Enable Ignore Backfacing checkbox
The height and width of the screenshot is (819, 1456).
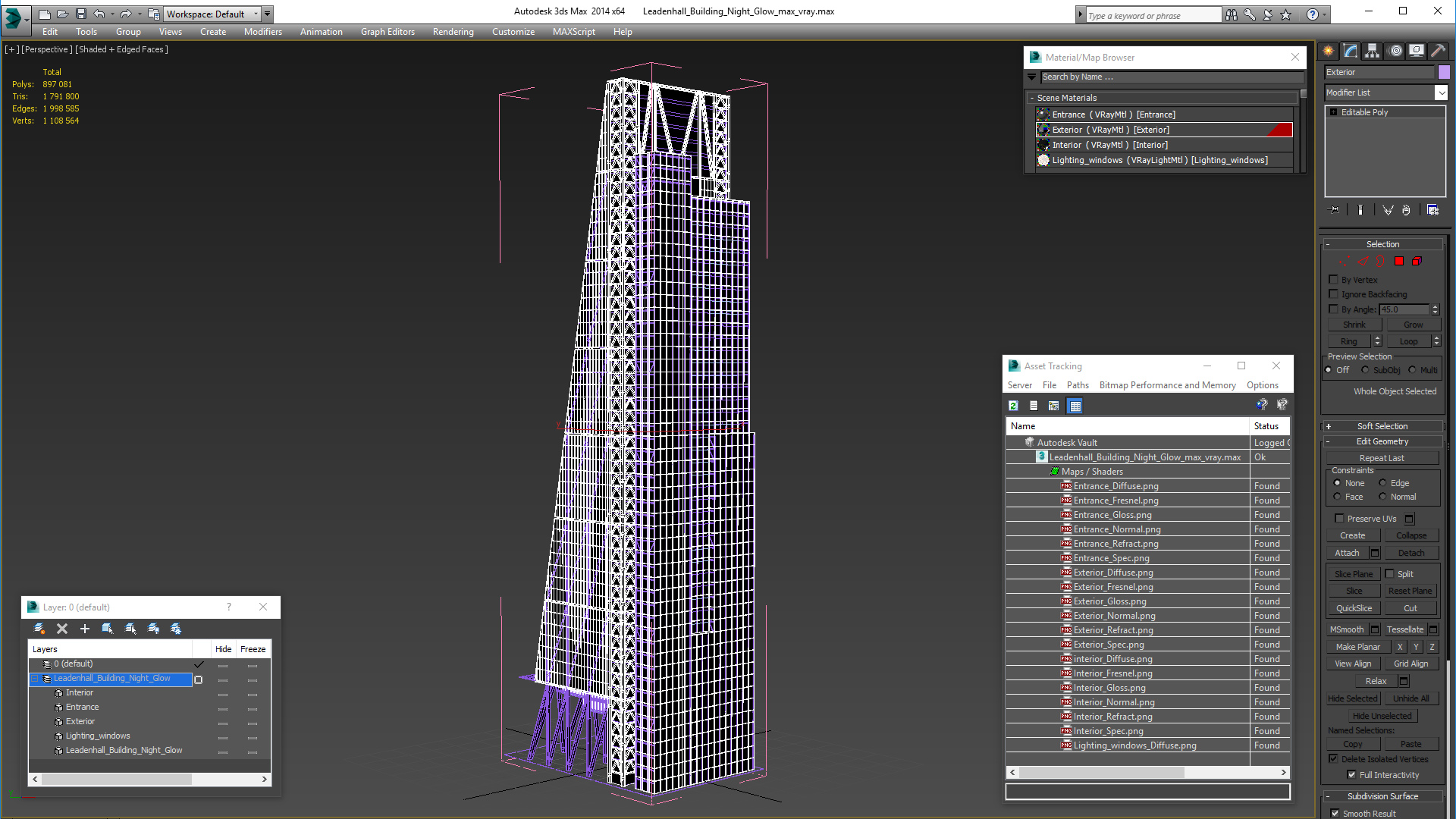tap(1333, 294)
